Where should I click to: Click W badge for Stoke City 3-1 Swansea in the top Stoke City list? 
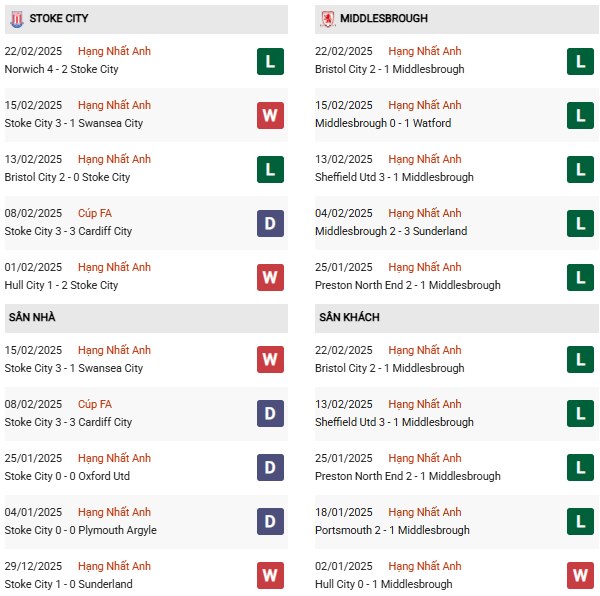point(270,115)
